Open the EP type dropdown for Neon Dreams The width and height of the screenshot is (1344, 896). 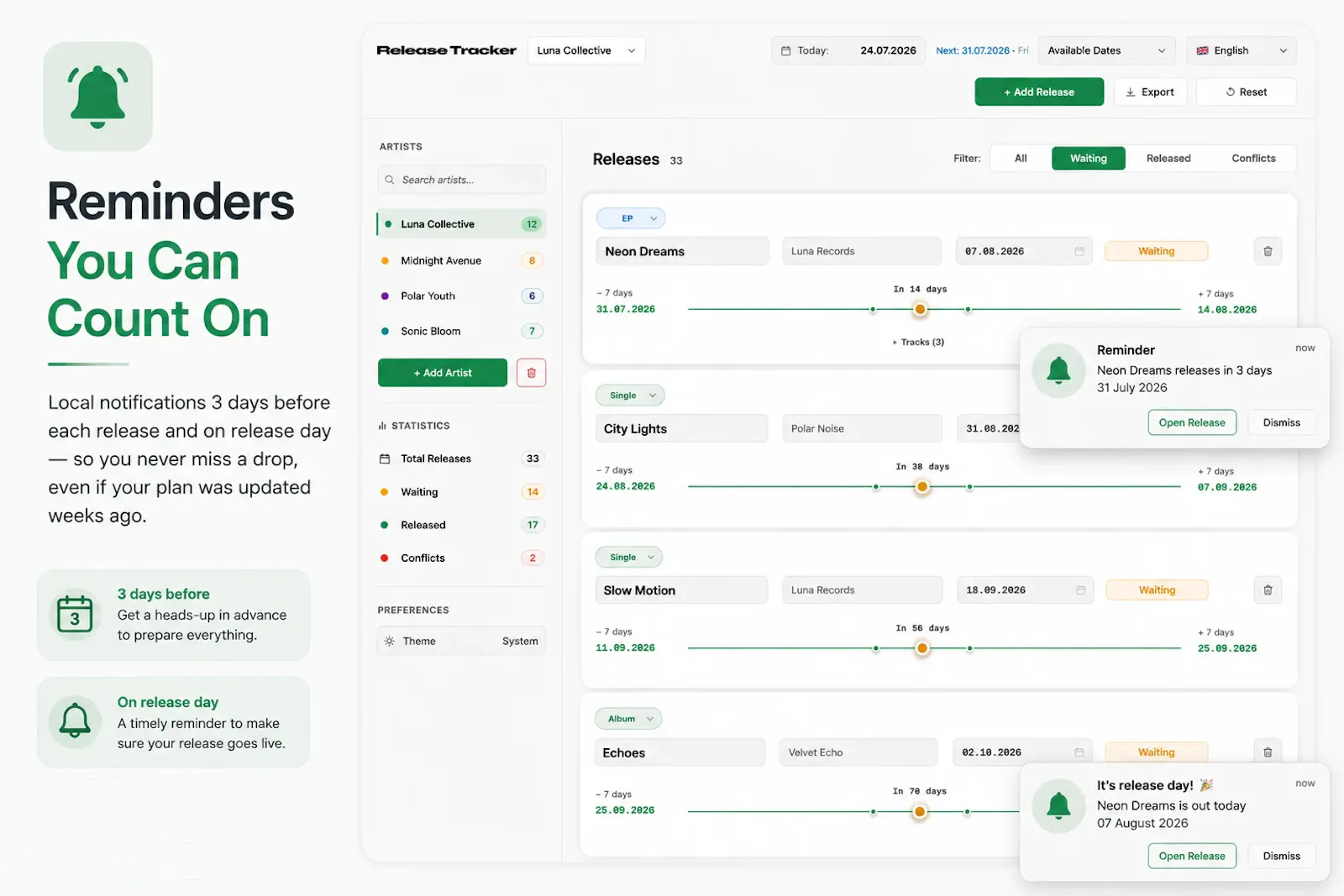[x=631, y=218]
